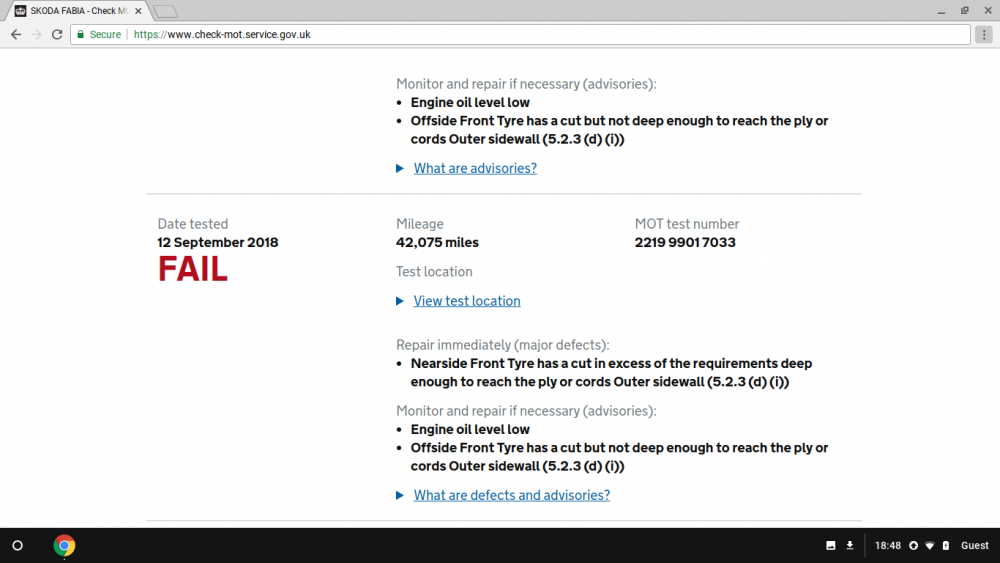Click the Nearside Front Tyre major defect item
This screenshot has width=1000, height=563.
click(x=611, y=372)
